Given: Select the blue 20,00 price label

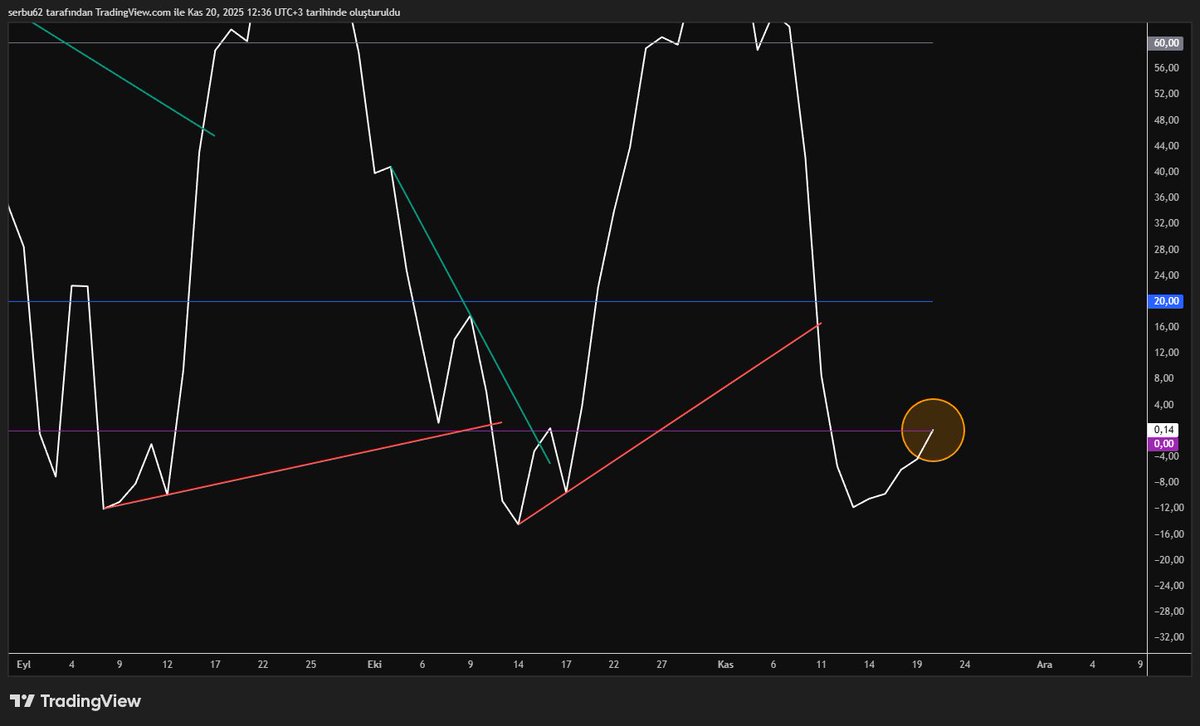Looking at the screenshot, I should pos(1164,301).
